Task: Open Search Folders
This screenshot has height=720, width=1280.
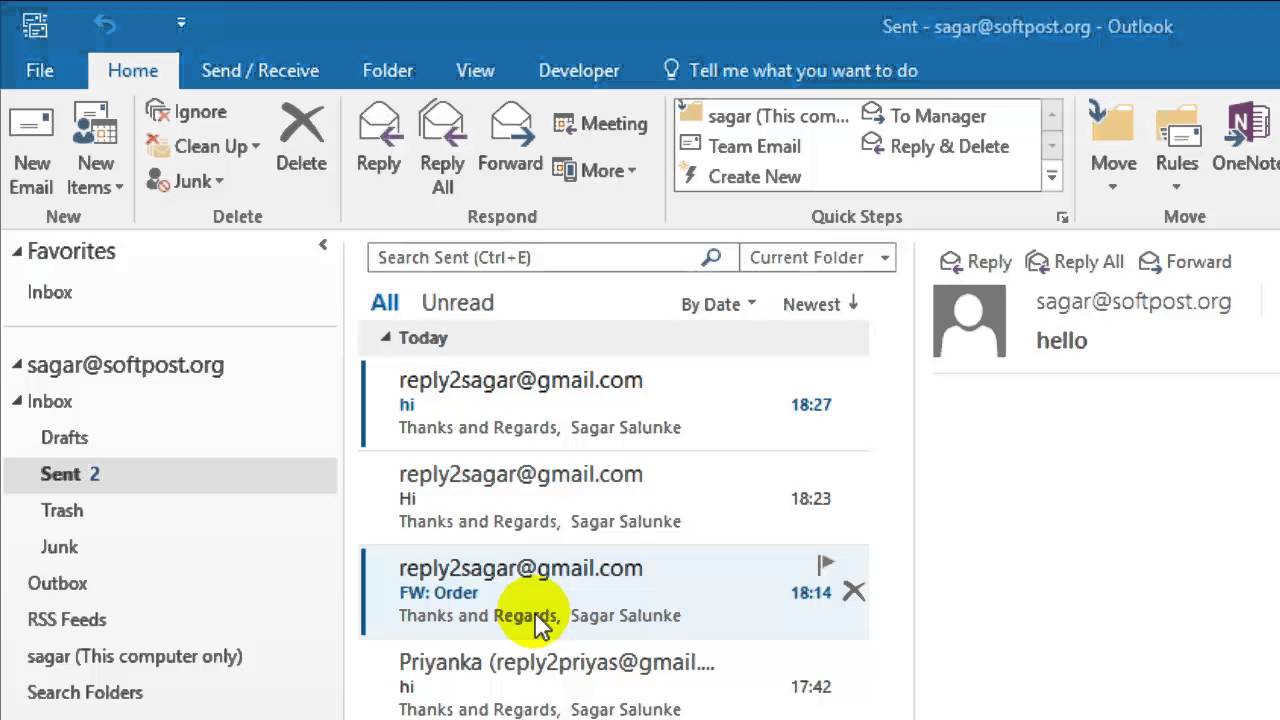Action: pos(85,692)
